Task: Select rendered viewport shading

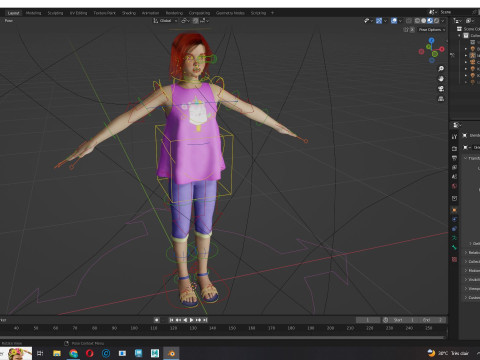Action: coord(436,21)
